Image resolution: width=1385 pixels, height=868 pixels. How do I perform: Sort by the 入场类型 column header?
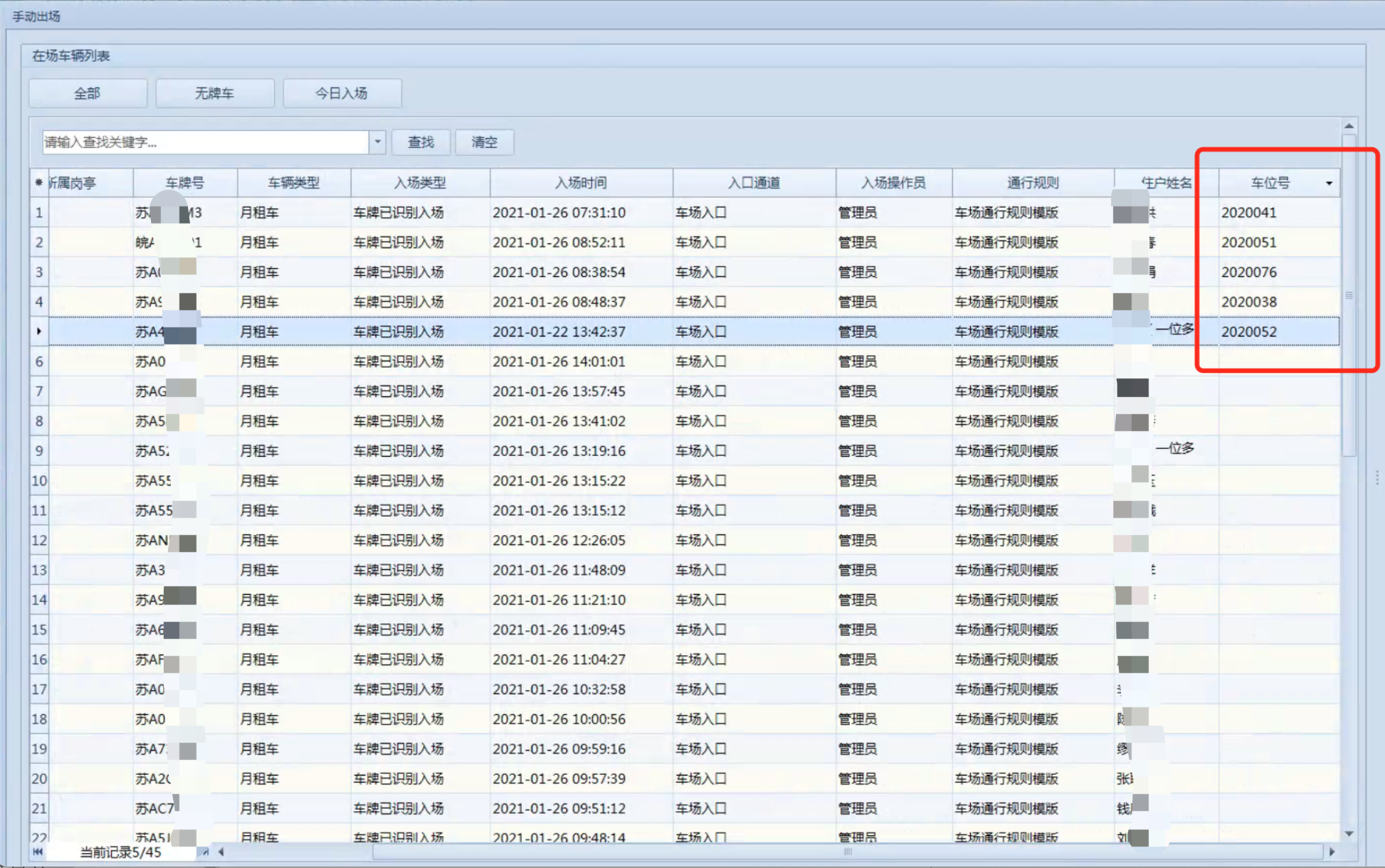tap(420, 183)
